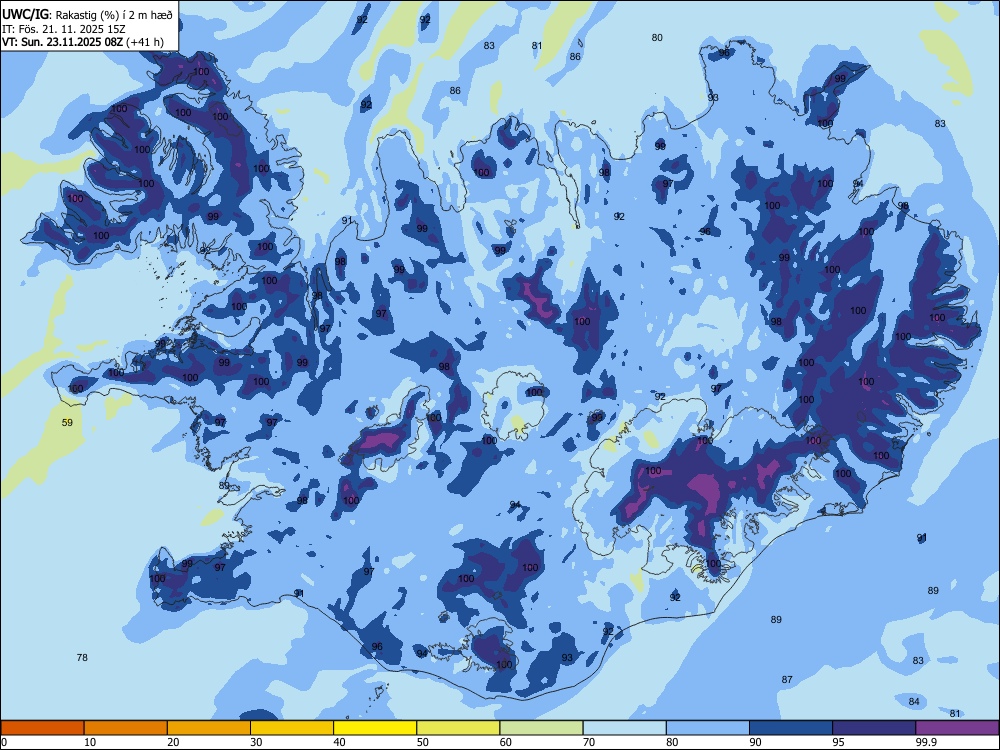Click the '30' tick label on the legend
Viewport: 1000px width, 750px height.
click(x=256, y=742)
